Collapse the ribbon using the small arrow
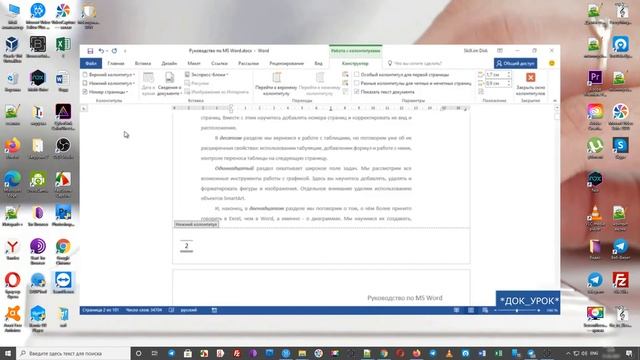This screenshot has width=640, height=360. click(555, 100)
